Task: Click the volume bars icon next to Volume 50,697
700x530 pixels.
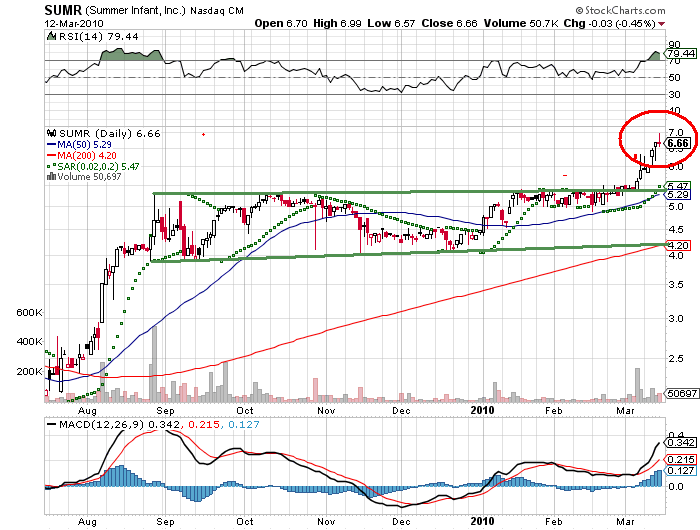Action: [x=51, y=177]
